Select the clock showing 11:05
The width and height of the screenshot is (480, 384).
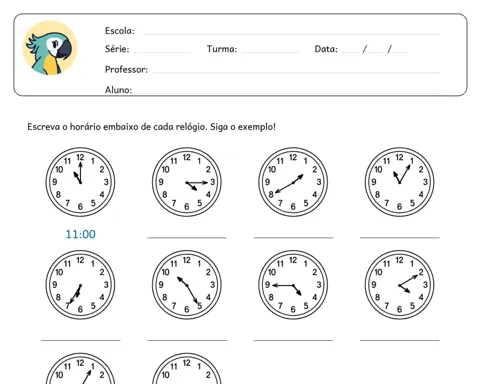(x=399, y=182)
